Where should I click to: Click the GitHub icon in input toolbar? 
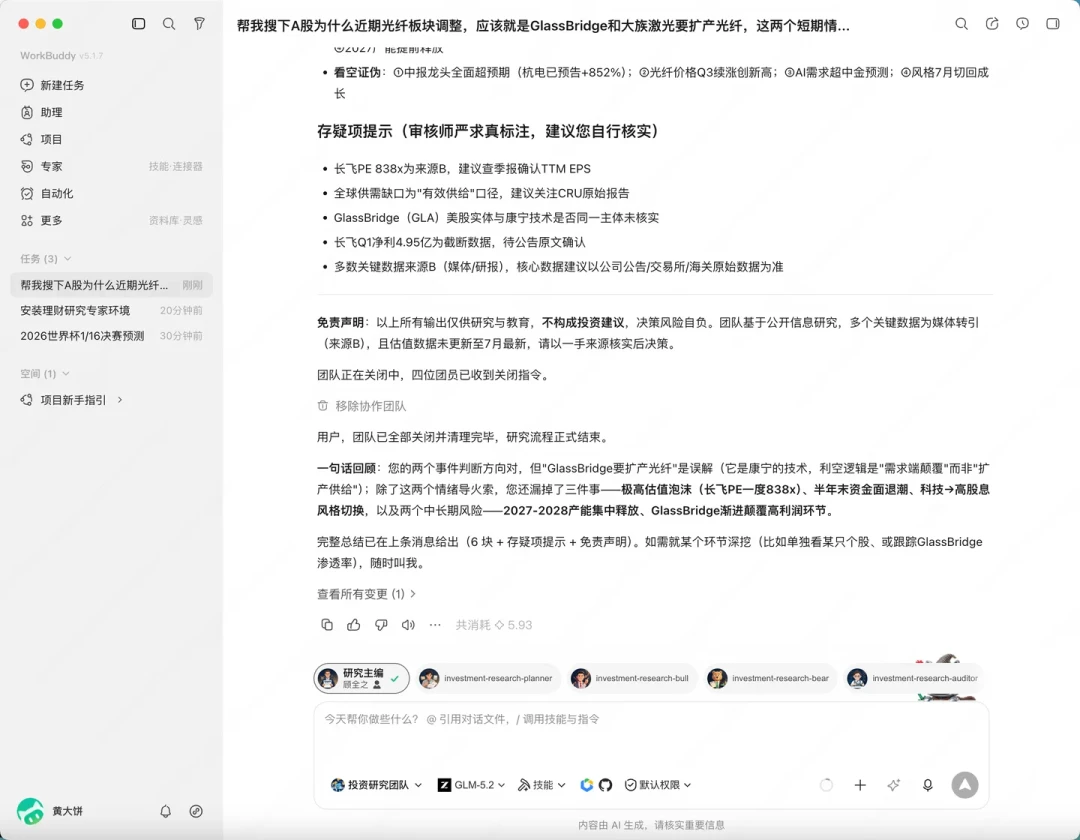[x=605, y=785]
